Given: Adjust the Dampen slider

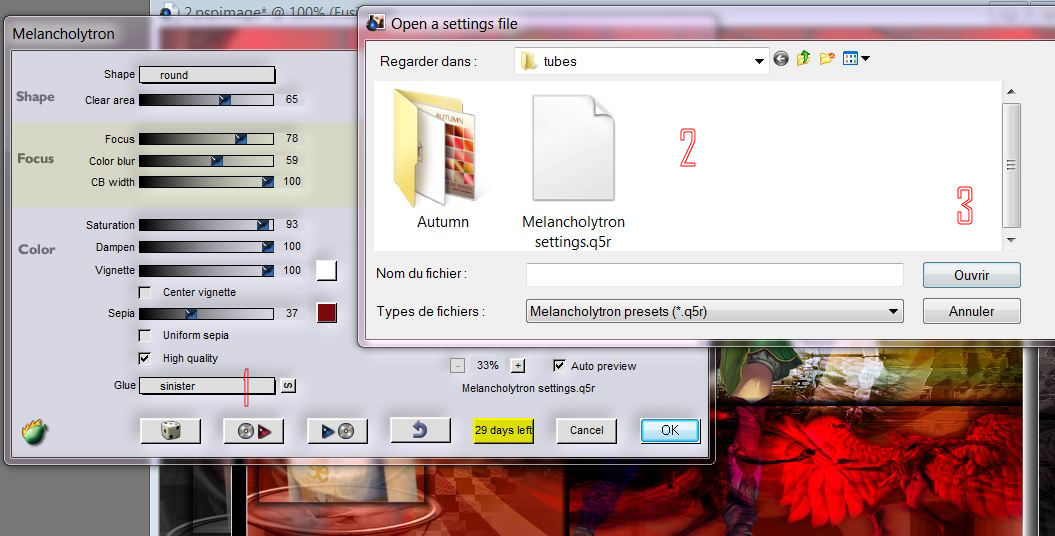Looking at the screenshot, I should 207,247.
